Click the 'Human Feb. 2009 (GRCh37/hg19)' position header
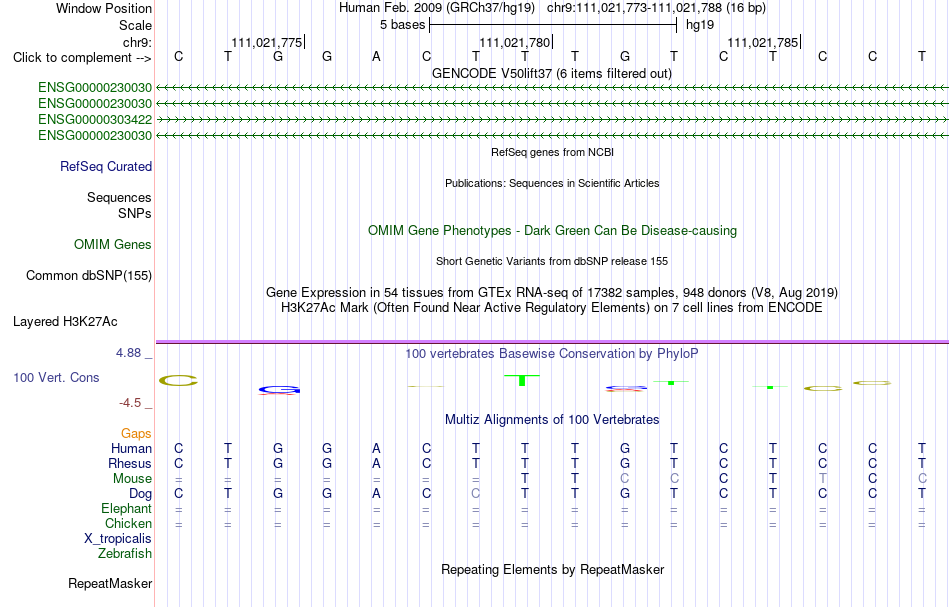The image size is (950, 607). point(437,8)
